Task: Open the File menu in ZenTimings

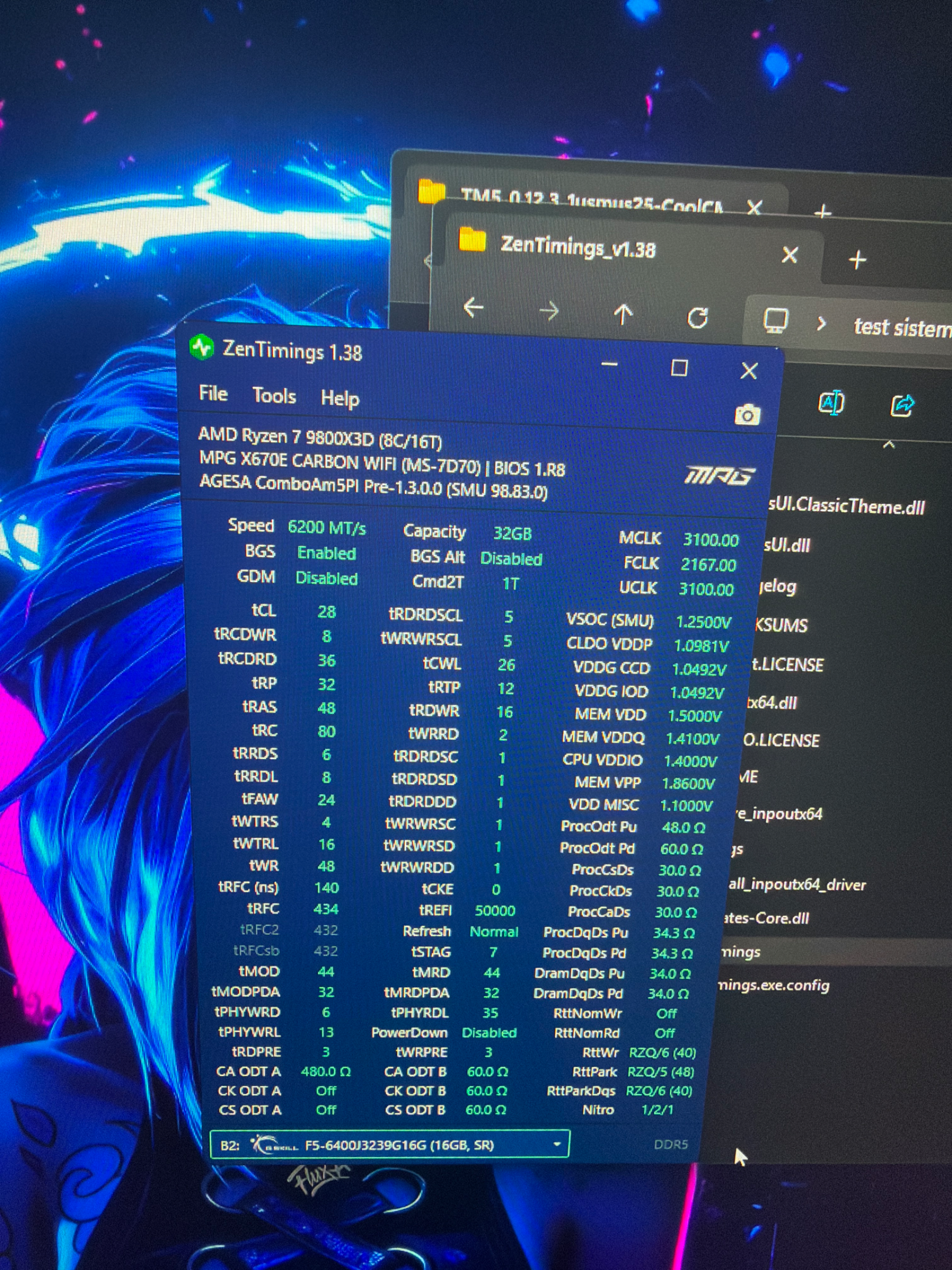Action: pos(213,393)
